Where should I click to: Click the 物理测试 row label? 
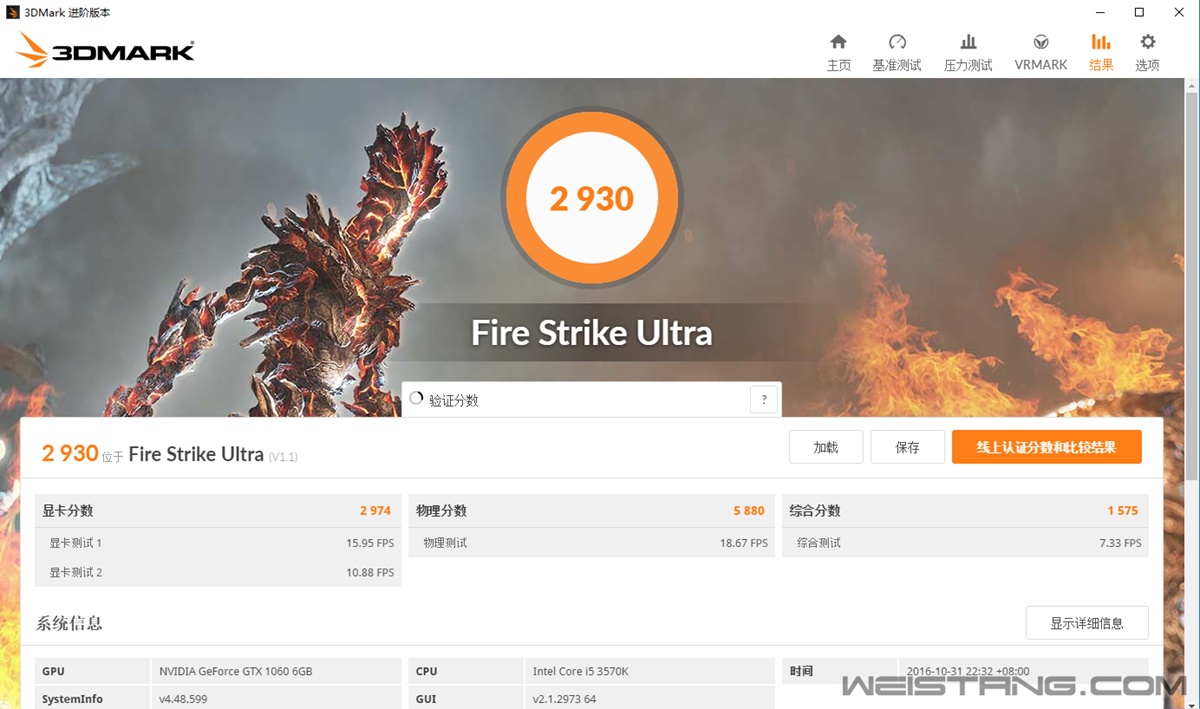[x=445, y=543]
